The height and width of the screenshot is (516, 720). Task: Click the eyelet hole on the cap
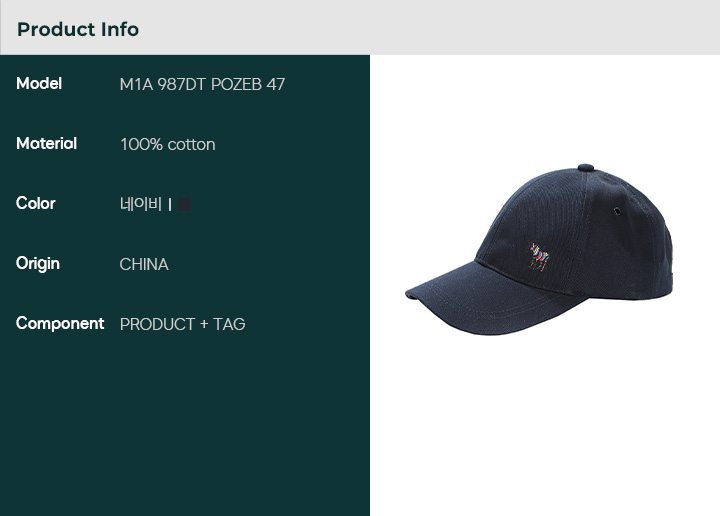618,211
